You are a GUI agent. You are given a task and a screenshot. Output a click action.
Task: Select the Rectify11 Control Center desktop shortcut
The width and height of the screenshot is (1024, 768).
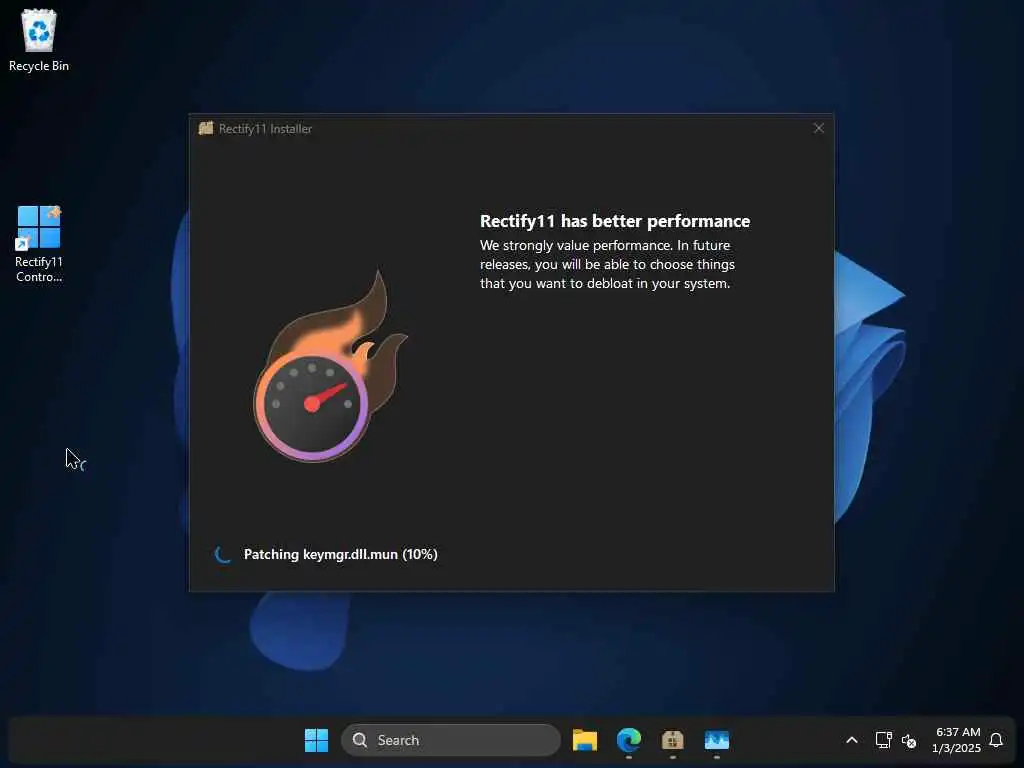click(39, 244)
